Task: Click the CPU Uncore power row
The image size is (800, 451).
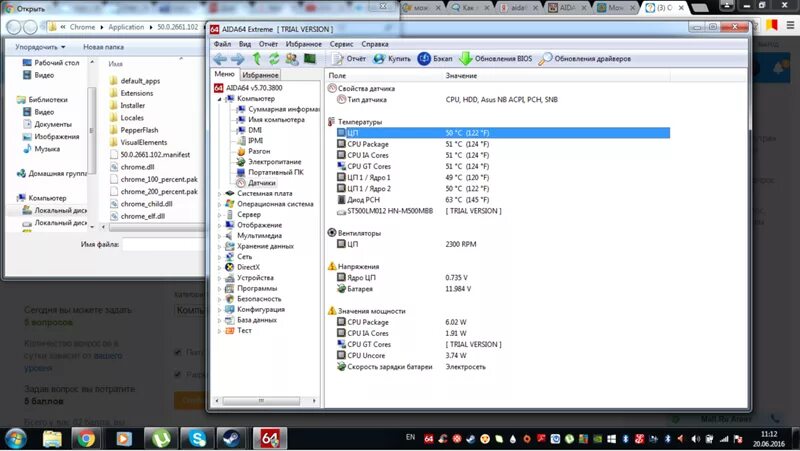Action: (503, 356)
